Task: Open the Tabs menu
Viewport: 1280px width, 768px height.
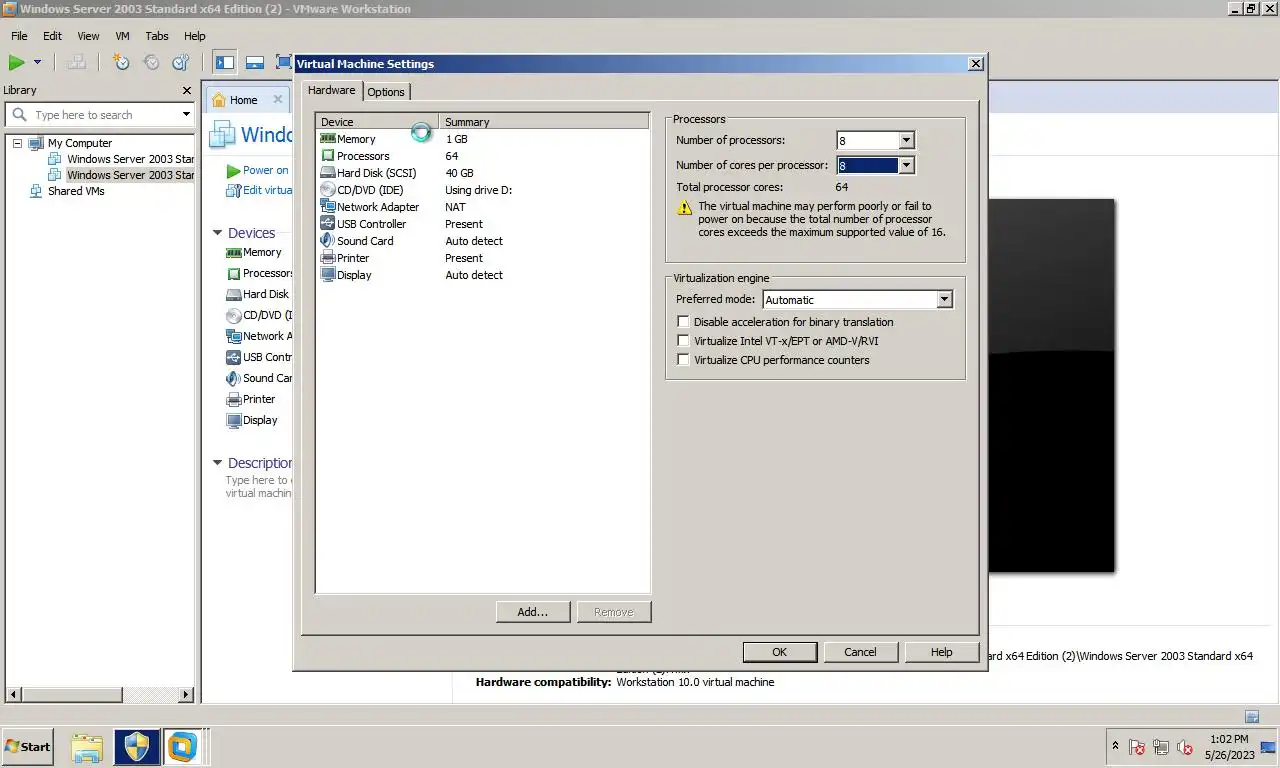Action: click(x=157, y=36)
